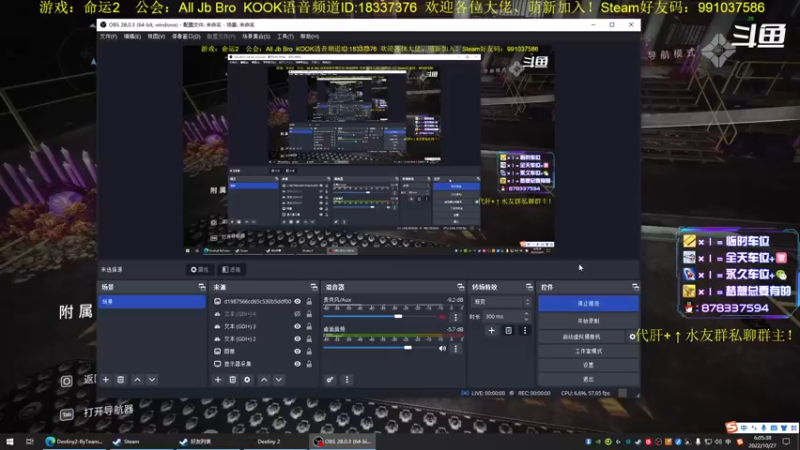Open the 场景集合(S) menu
Viewport: 800px width, 450px height.
click(x=256, y=37)
